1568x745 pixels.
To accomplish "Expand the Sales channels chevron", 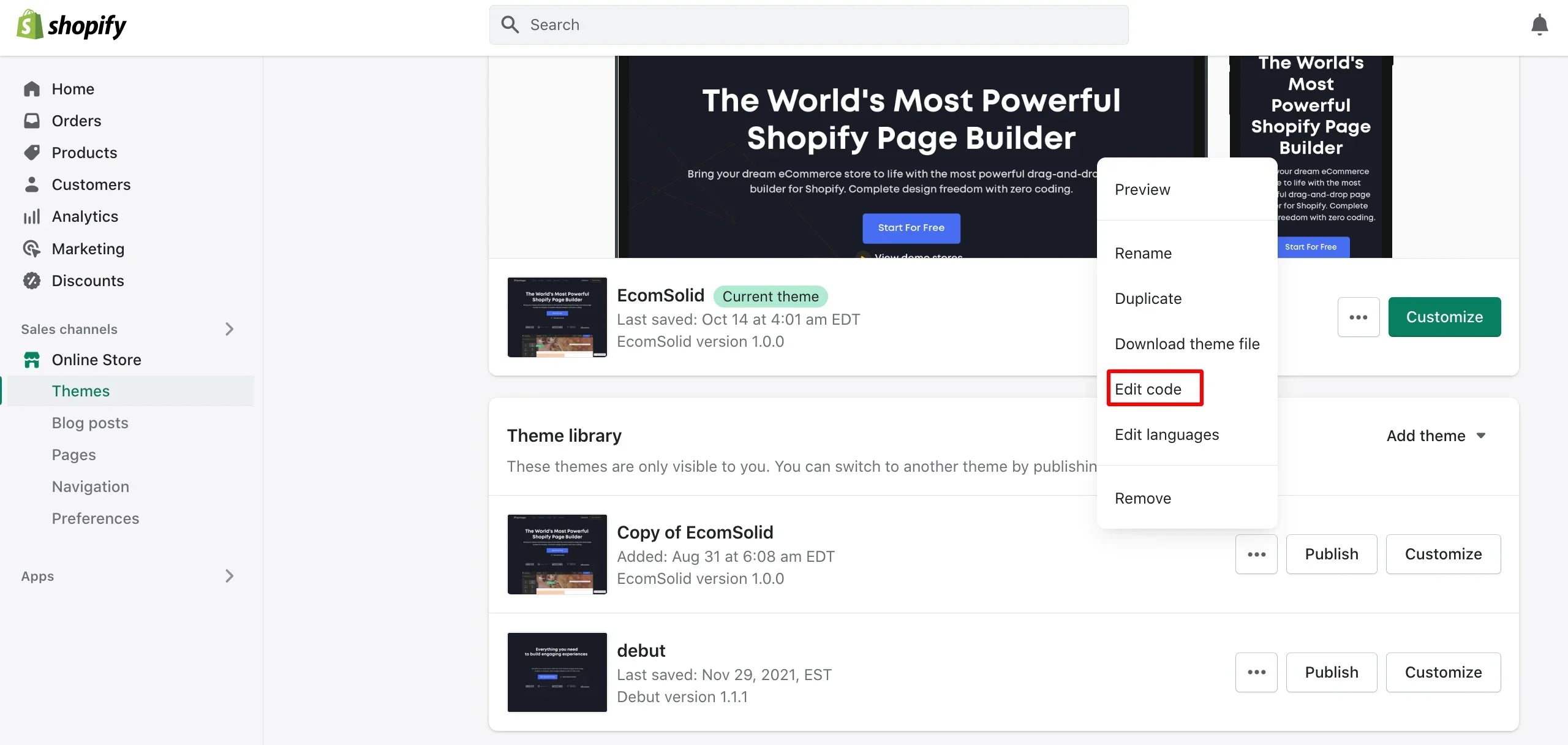I will (229, 329).
